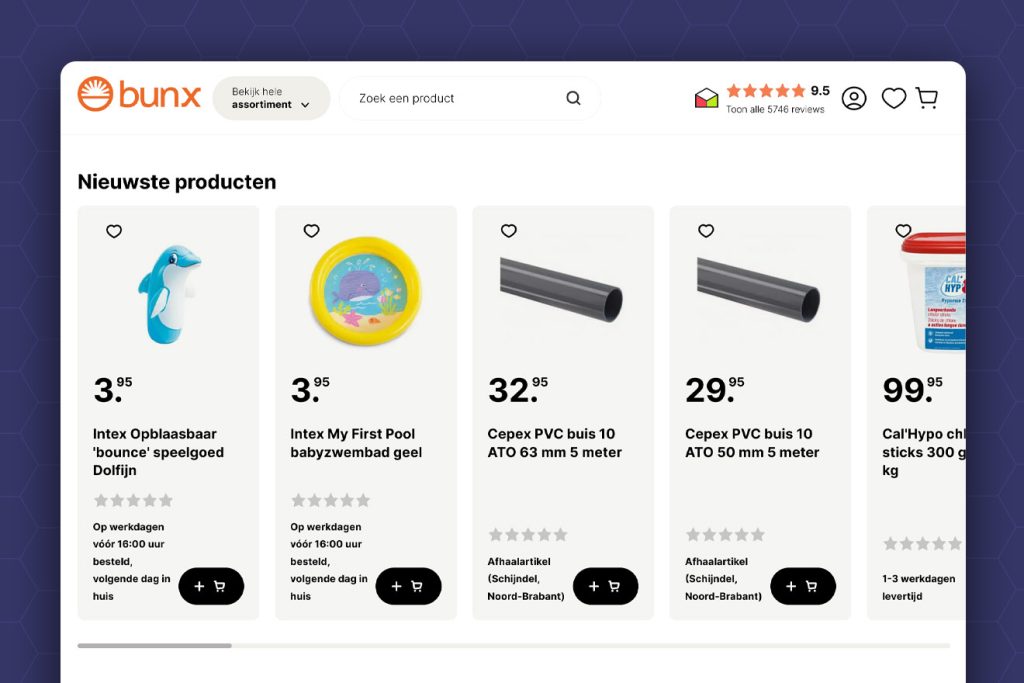Expand the 'Bekijk hele assortiment' dropdown

pos(271,98)
